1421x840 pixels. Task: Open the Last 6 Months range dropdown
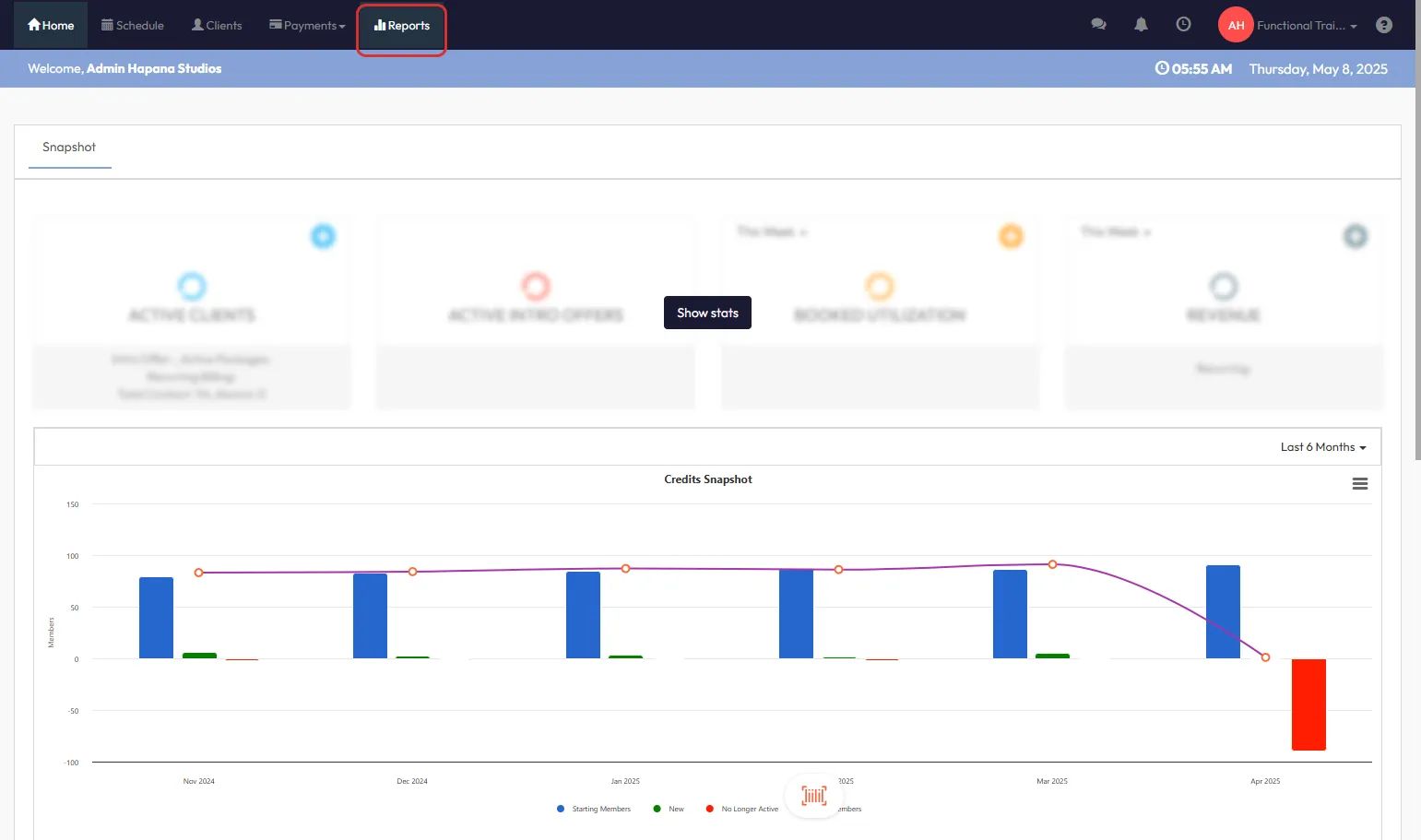coord(1322,447)
